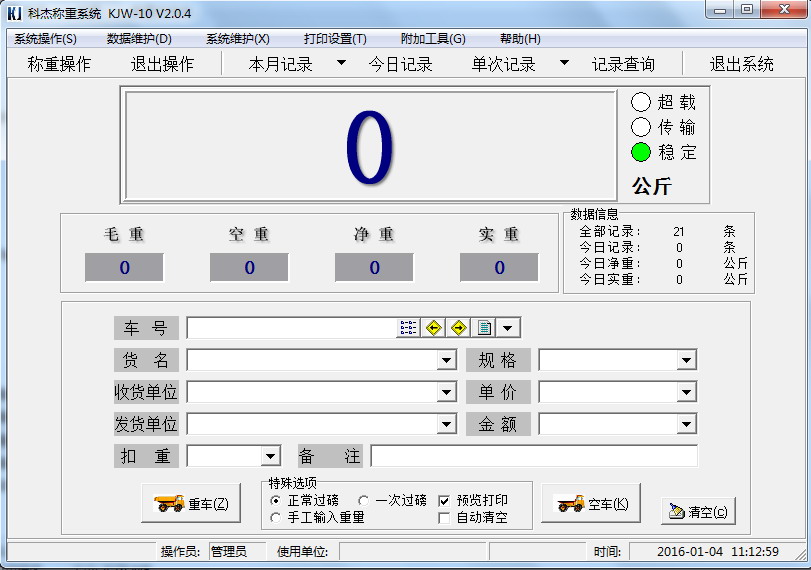This screenshot has width=811, height=570.
Task: Uncheck the 预览打印 checkbox
Action: click(x=445, y=500)
